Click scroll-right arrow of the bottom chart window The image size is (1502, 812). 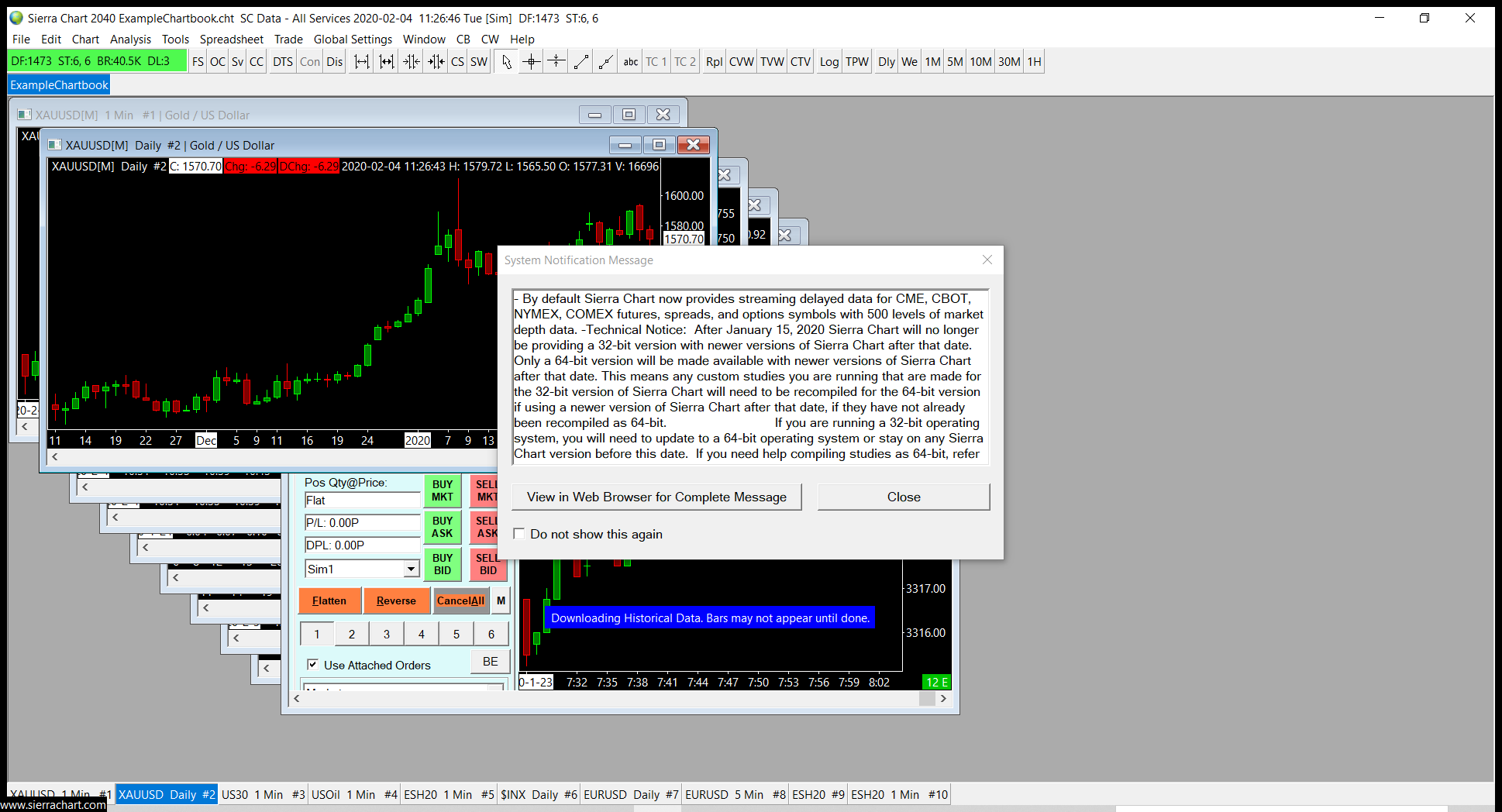[x=943, y=698]
